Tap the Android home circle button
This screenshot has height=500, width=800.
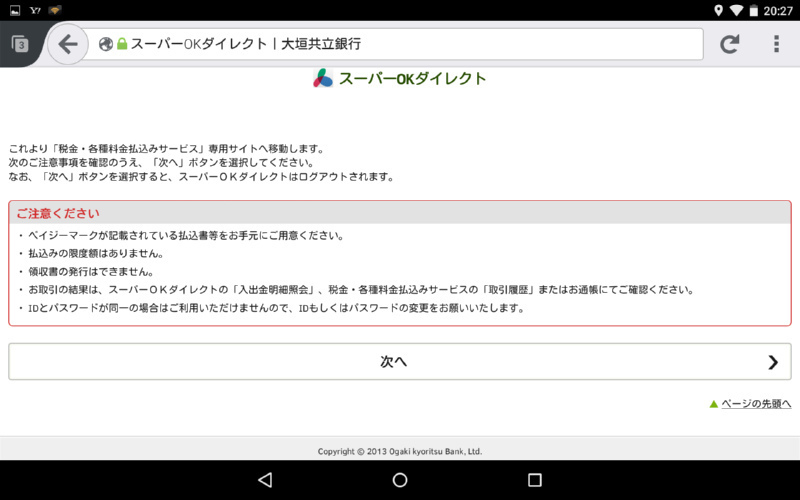(x=400, y=480)
